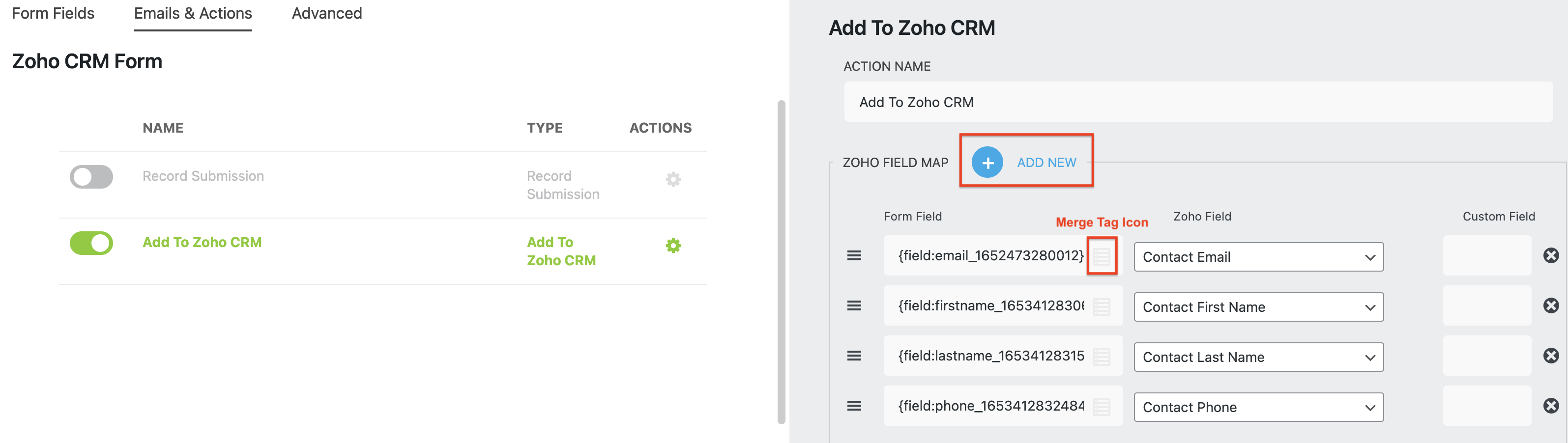
Task: Click the blue plus icon next to ADD NEW
Action: 987,162
